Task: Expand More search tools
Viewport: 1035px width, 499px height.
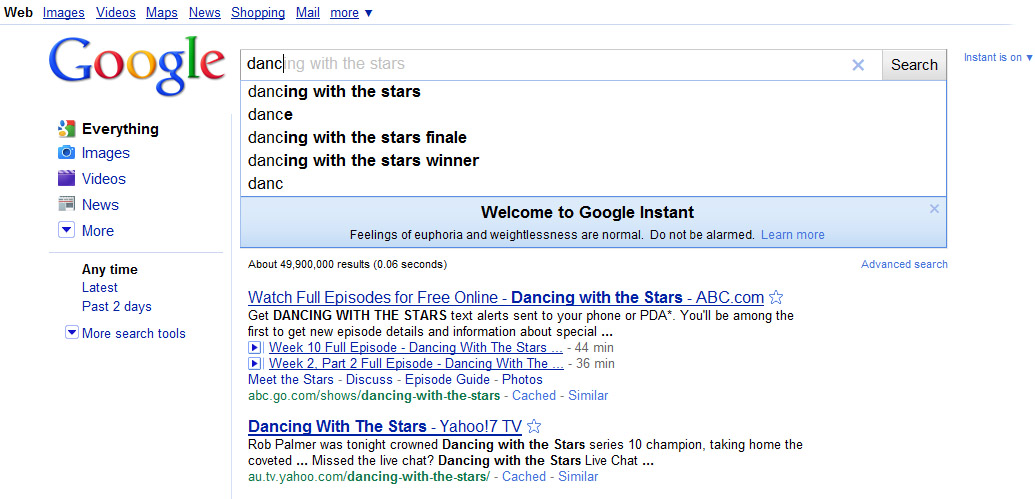Action: pos(72,333)
